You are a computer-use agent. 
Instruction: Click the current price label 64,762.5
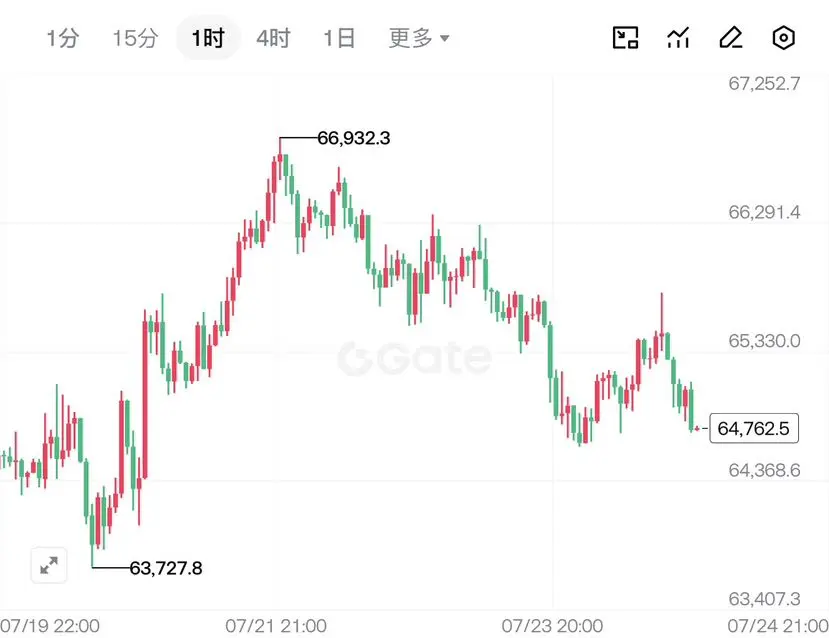tap(754, 429)
